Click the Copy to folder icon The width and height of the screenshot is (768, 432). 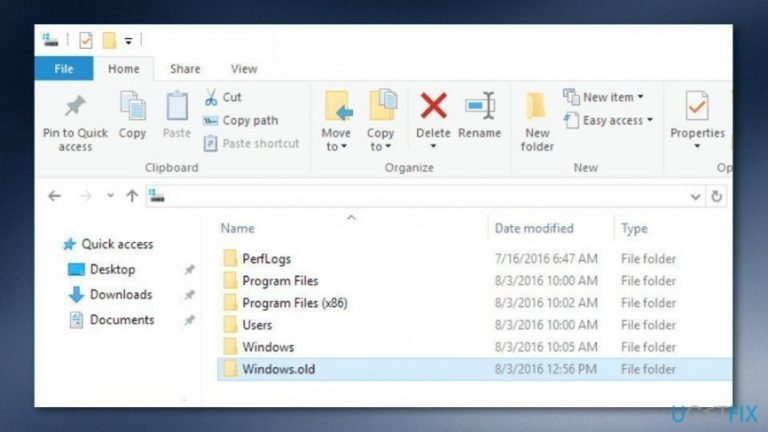[383, 105]
